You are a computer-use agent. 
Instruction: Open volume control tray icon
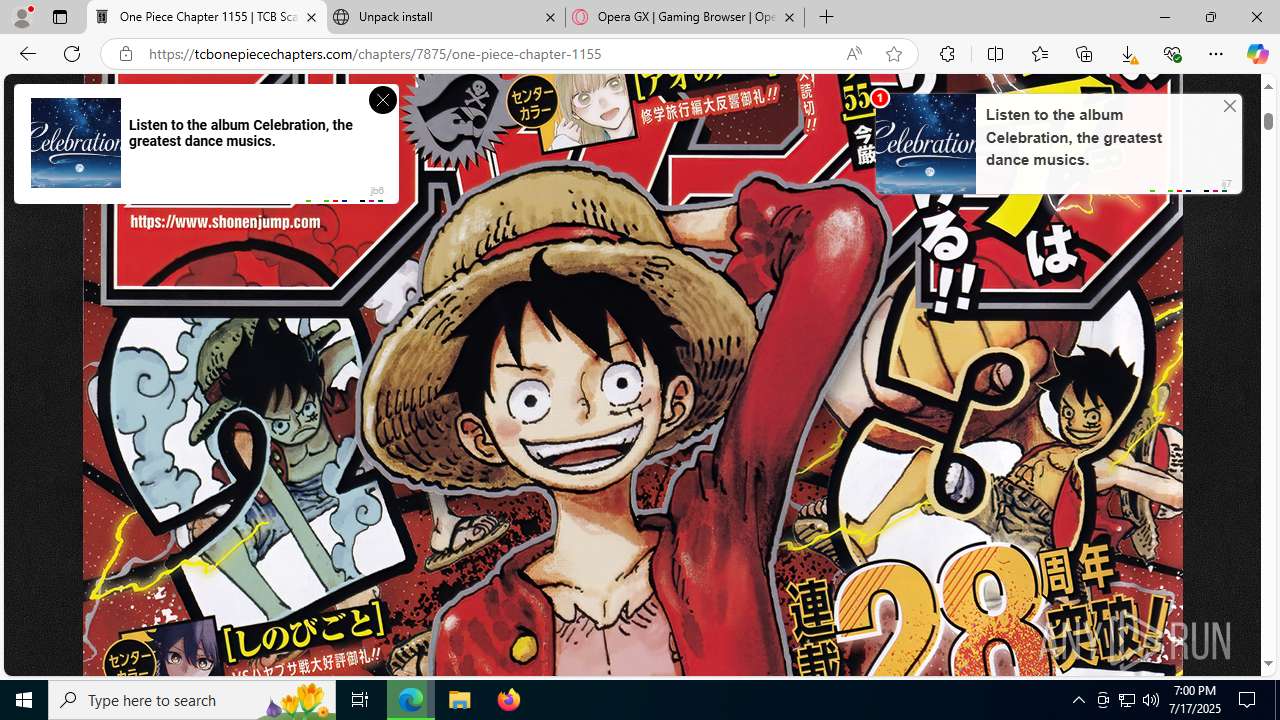click(1151, 700)
